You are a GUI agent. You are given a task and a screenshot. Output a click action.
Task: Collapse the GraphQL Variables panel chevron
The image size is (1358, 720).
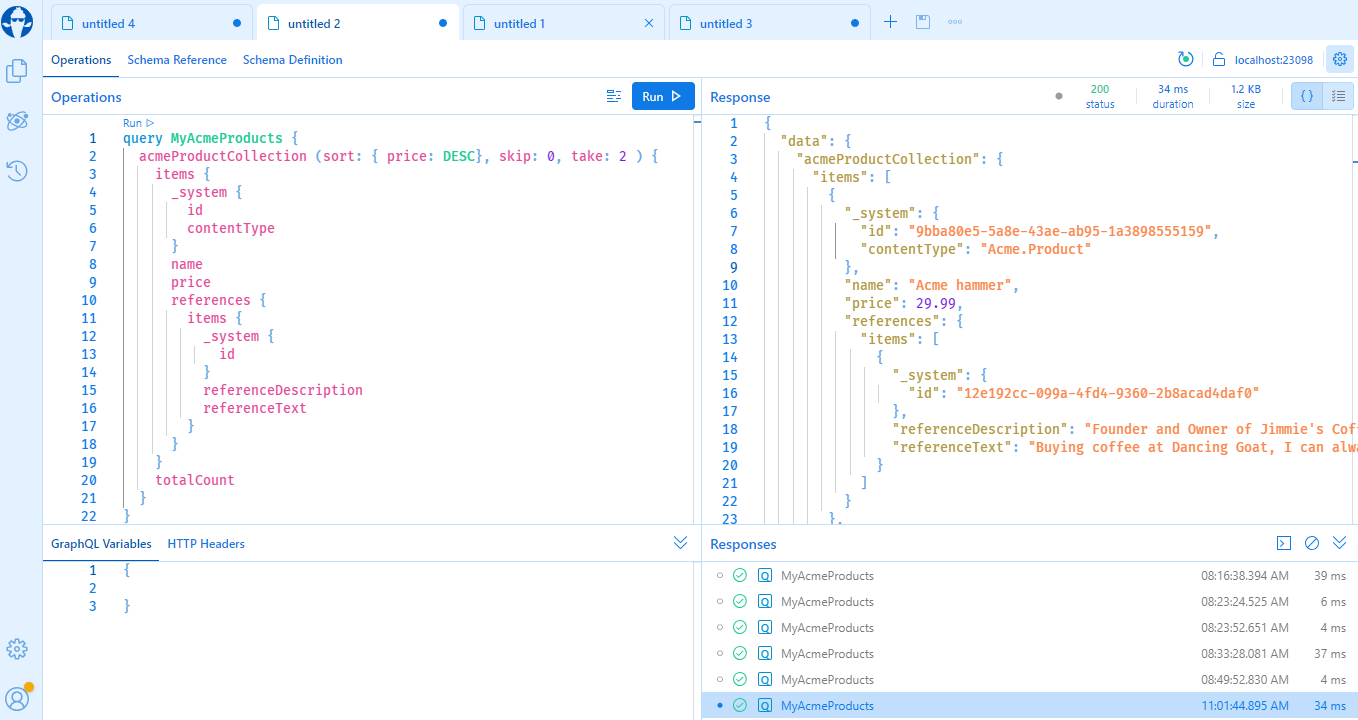(x=681, y=543)
